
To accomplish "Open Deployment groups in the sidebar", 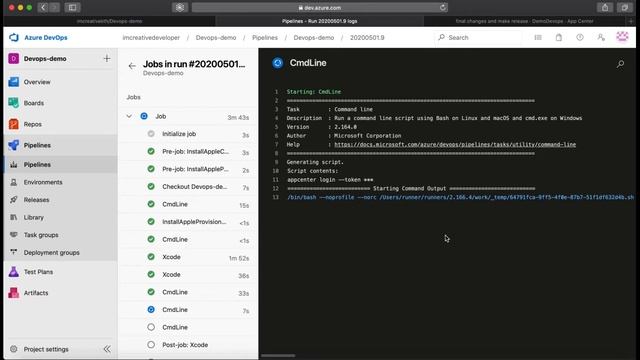I will click(51, 252).
